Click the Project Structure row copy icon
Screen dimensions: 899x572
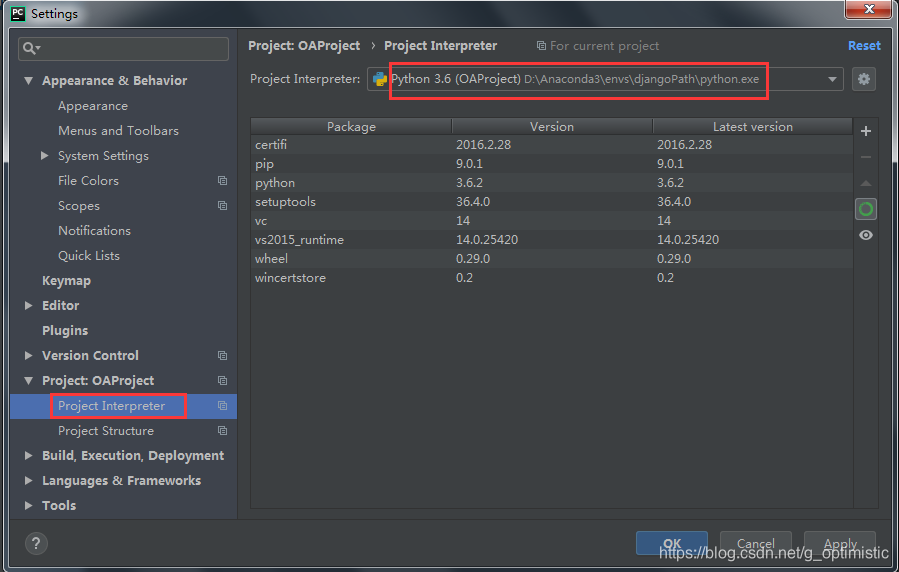point(222,430)
